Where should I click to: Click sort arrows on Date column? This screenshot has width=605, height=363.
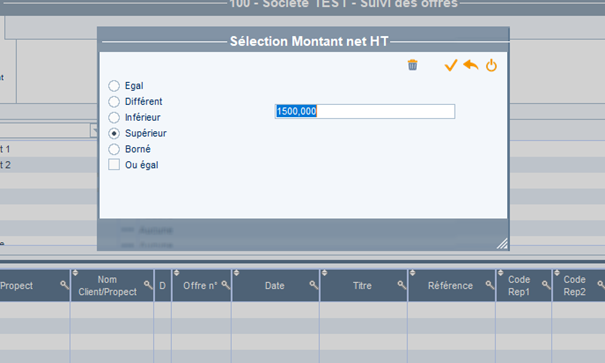click(237, 273)
